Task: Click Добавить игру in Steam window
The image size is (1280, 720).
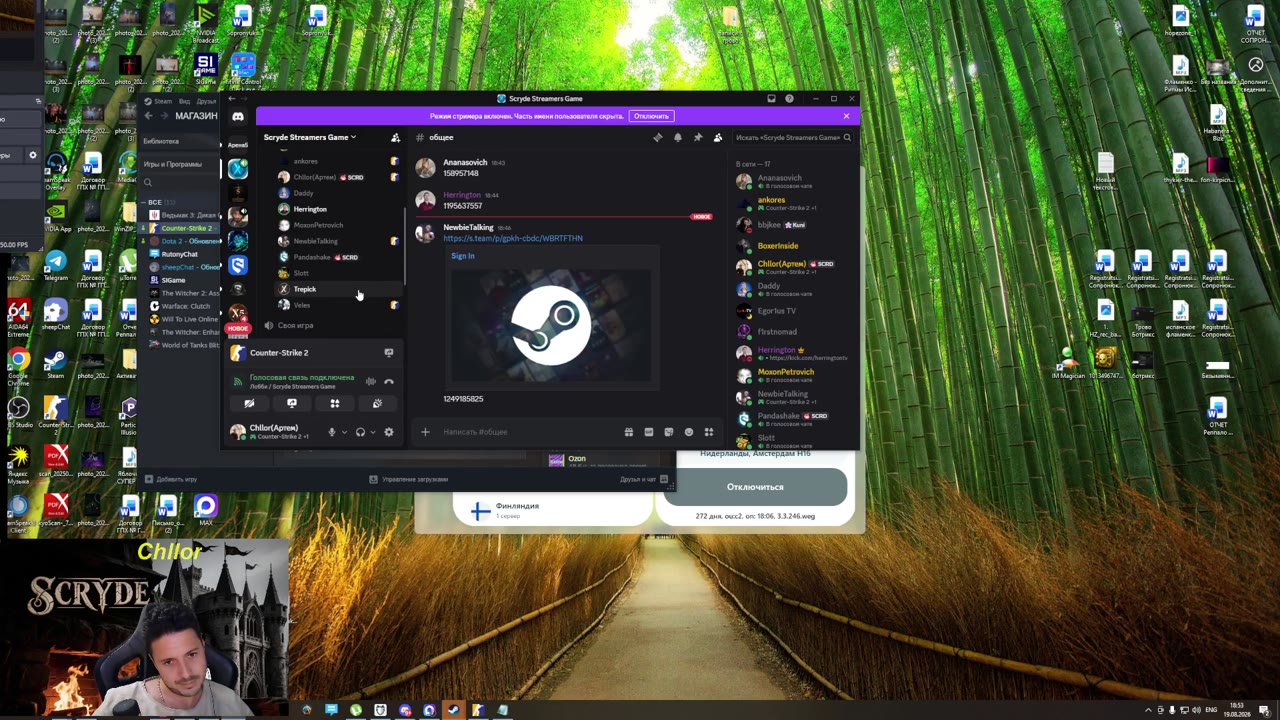Action: [171, 479]
